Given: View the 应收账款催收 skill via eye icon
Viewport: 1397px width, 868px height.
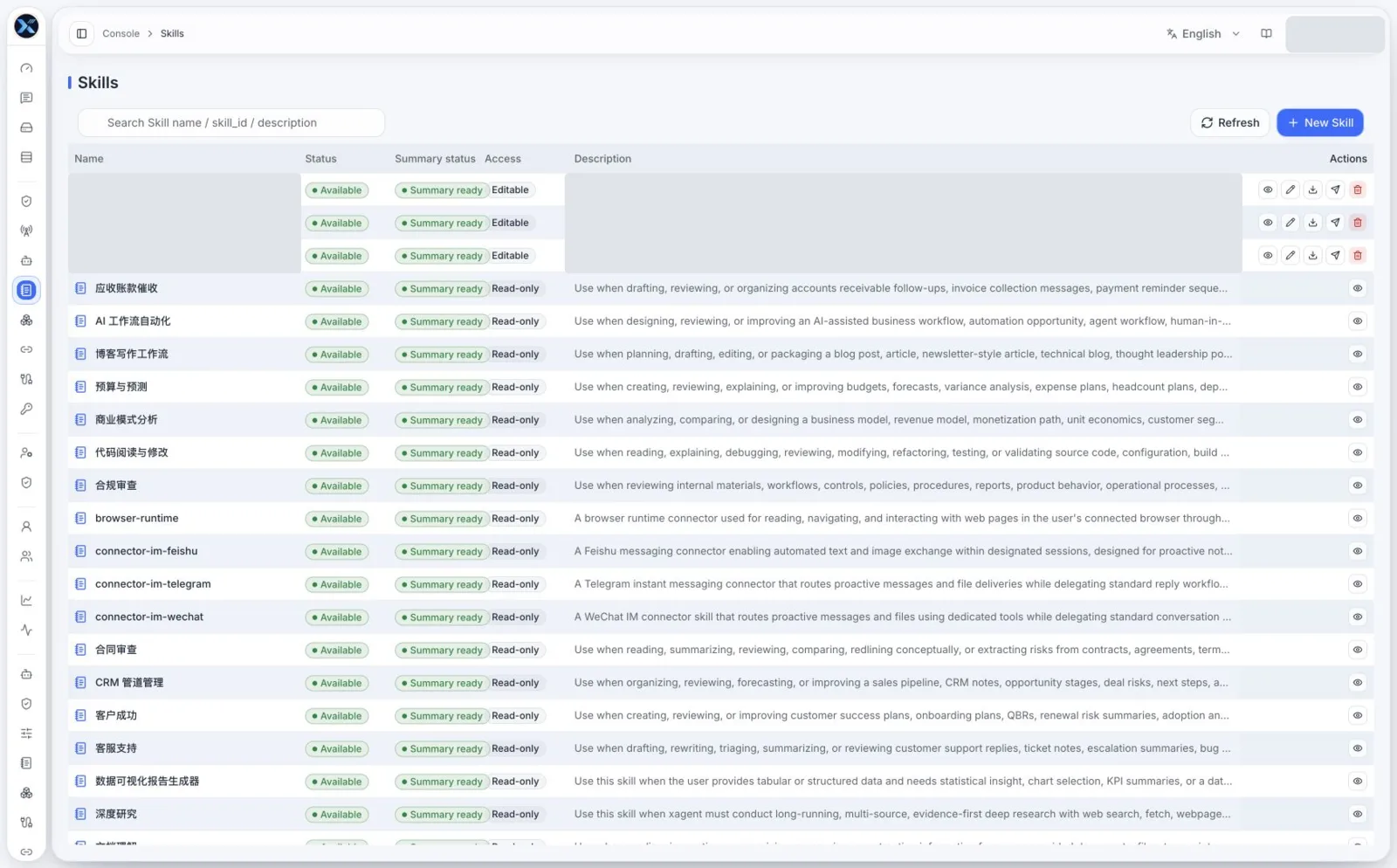Looking at the screenshot, I should point(1357,288).
